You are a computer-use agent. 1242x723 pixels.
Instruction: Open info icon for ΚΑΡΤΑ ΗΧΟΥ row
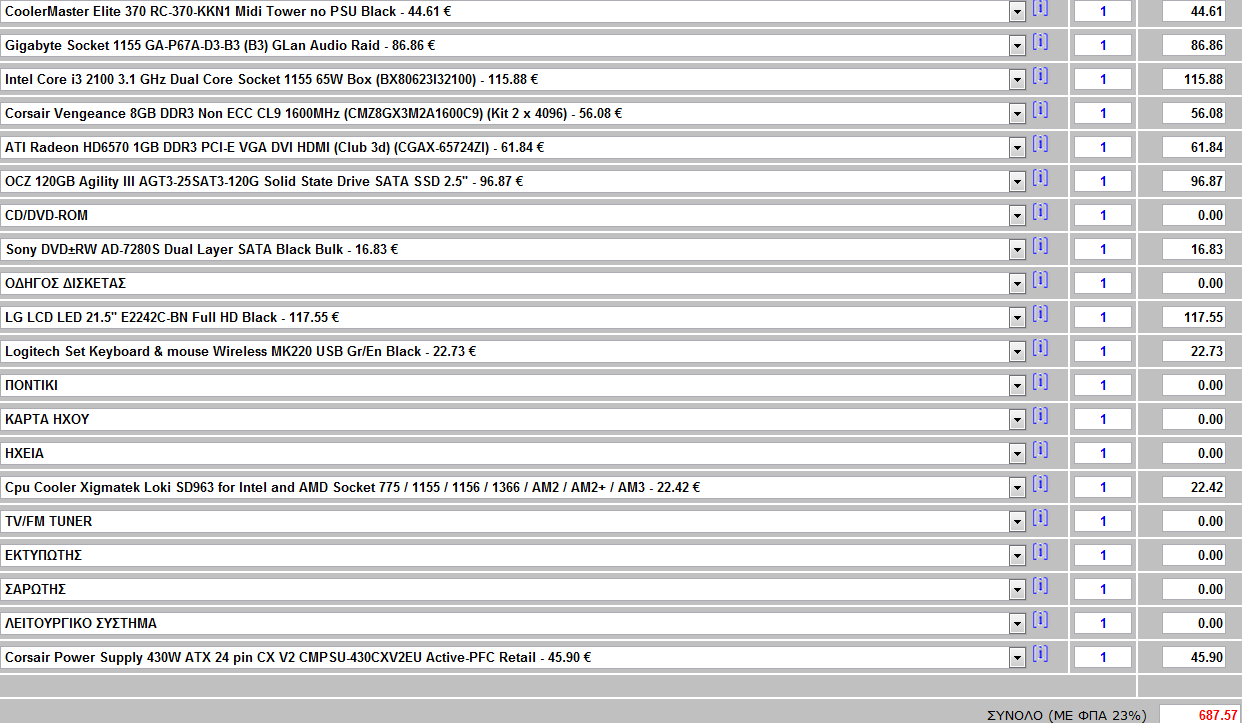[x=1040, y=416]
